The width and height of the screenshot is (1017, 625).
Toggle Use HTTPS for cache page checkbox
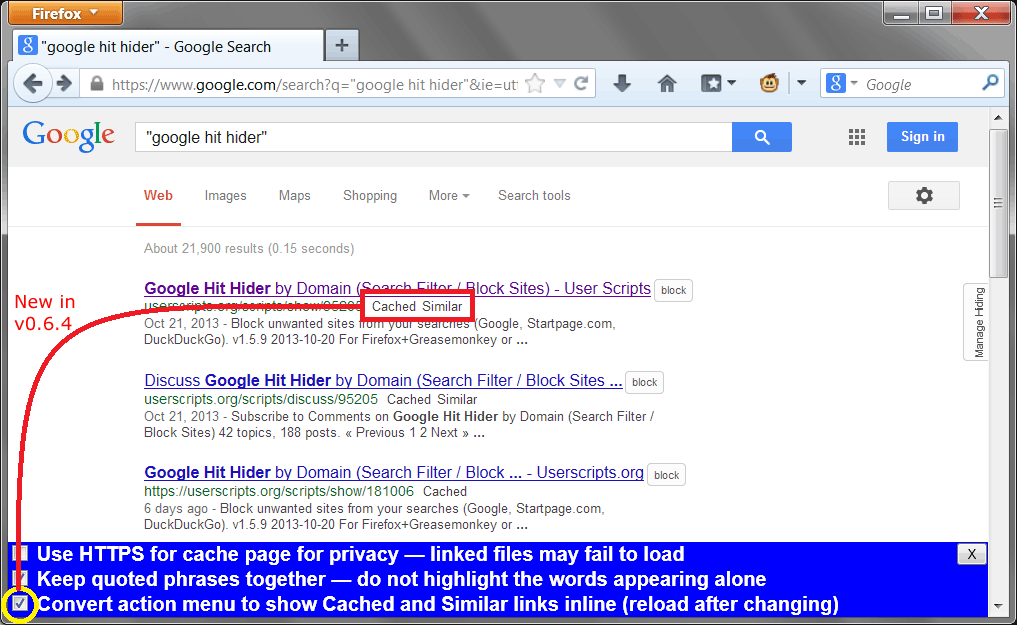point(20,554)
